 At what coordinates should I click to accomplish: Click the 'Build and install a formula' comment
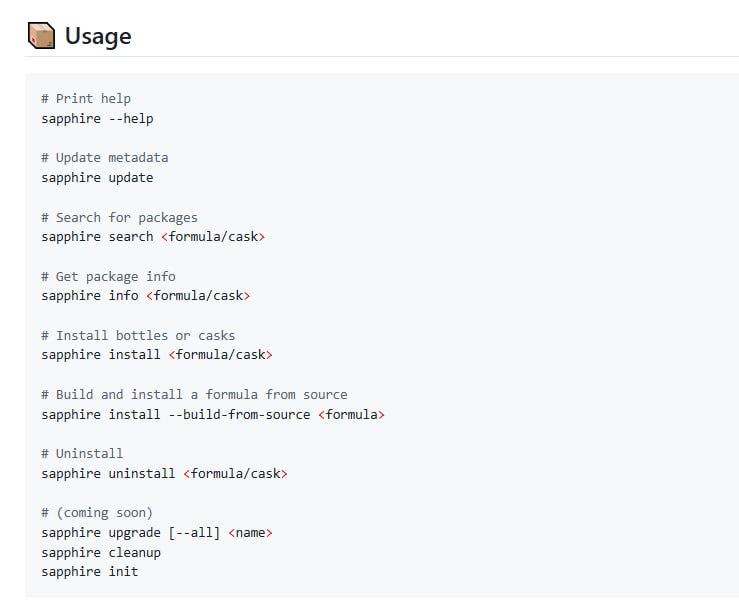(x=194, y=394)
